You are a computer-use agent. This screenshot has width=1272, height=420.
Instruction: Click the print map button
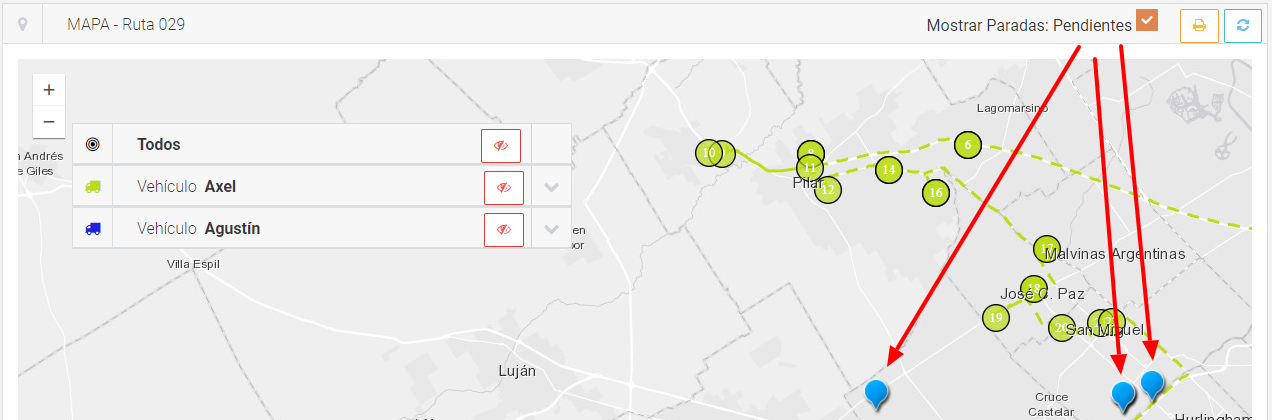(x=1199, y=26)
